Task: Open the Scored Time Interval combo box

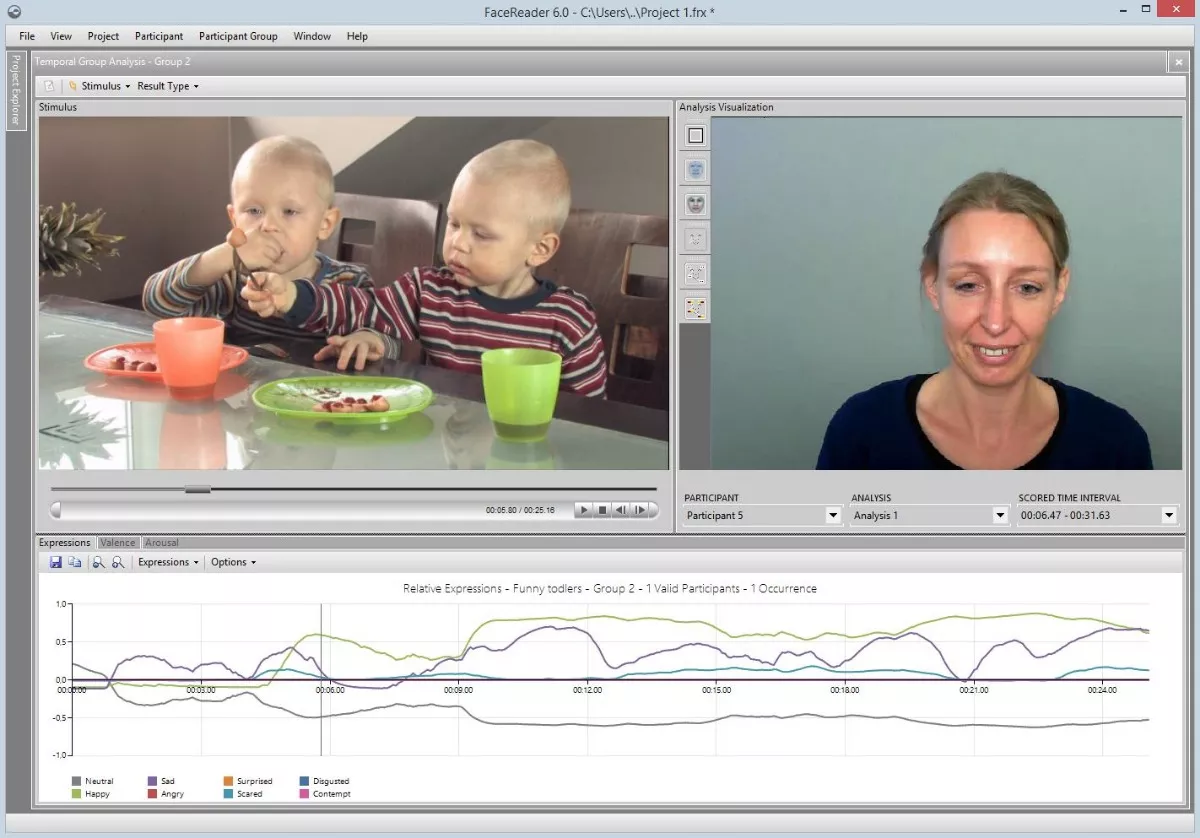Action: point(1097,515)
